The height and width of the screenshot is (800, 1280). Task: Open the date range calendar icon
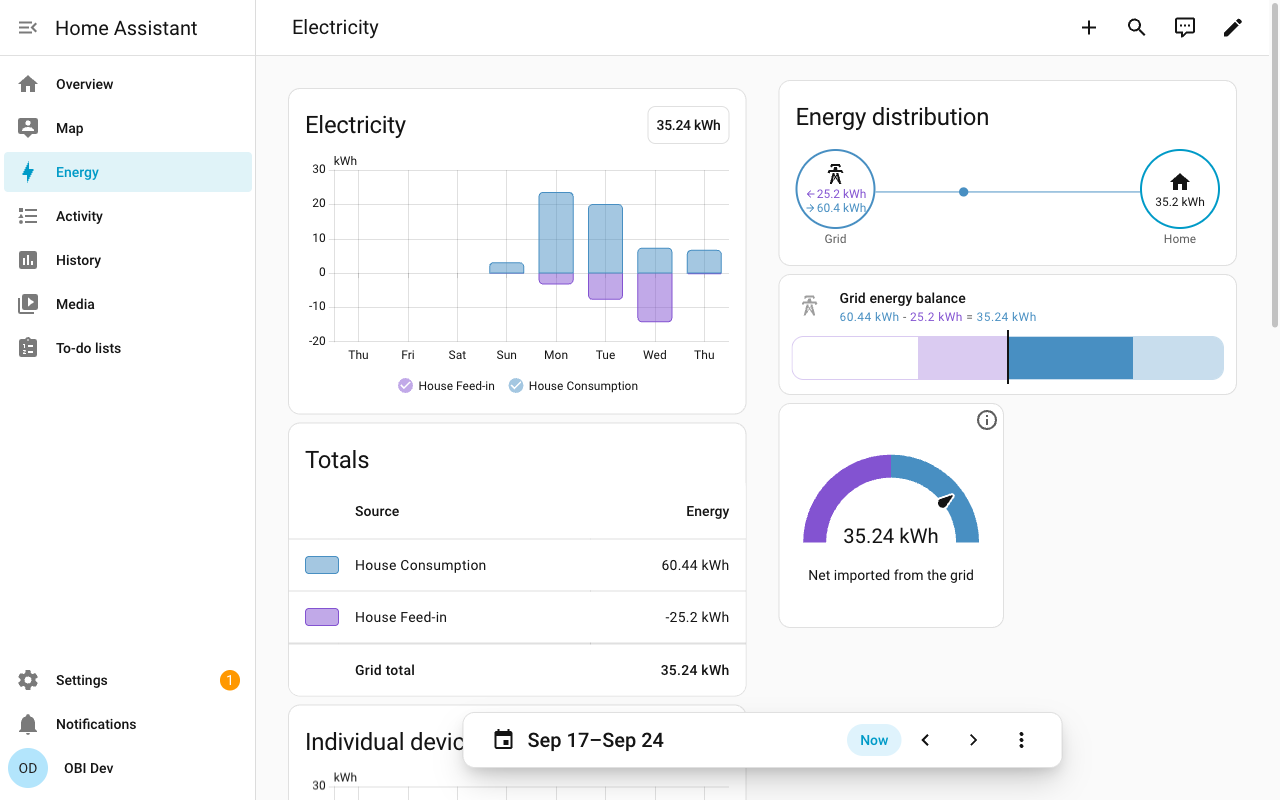504,740
